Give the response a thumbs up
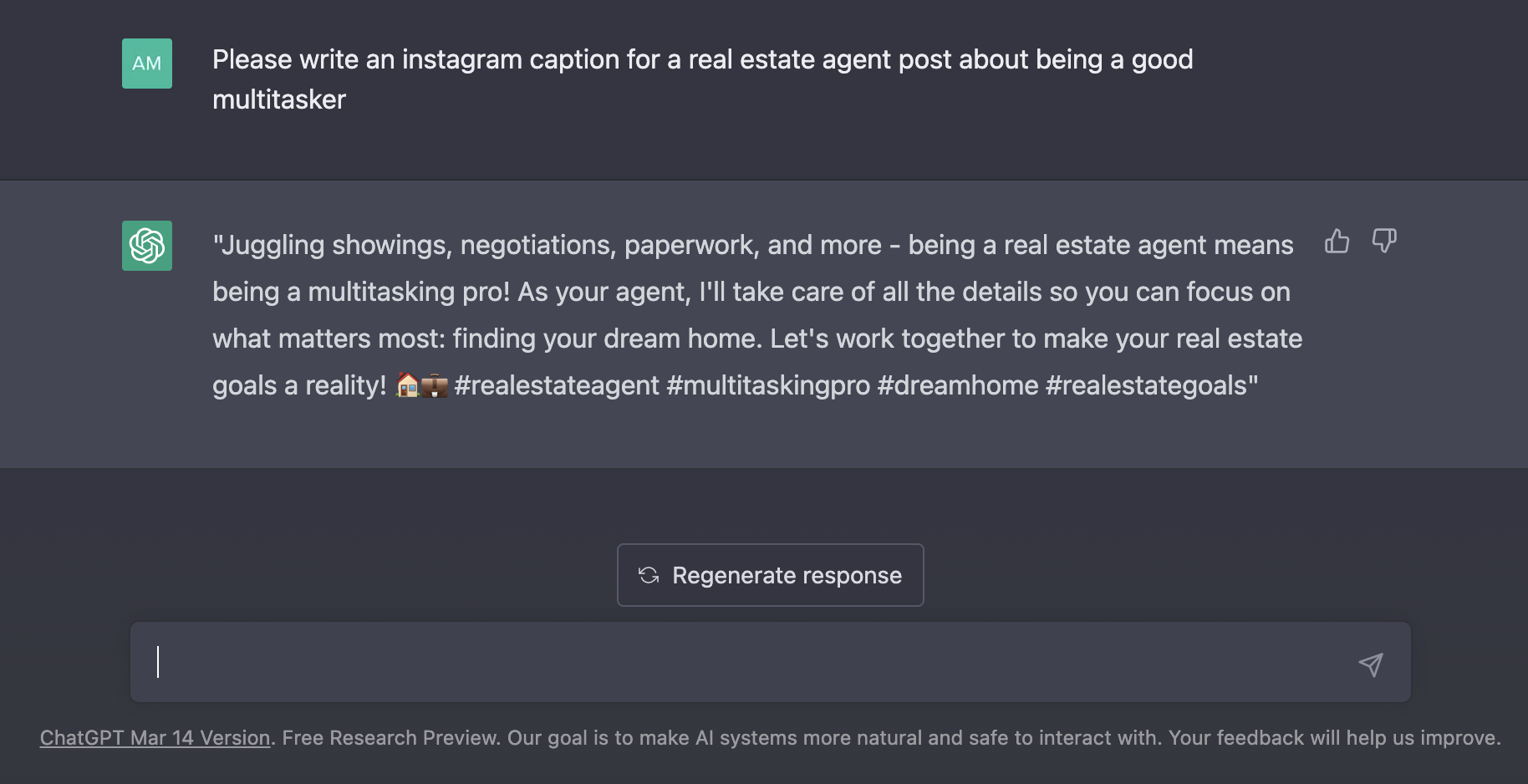The width and height of the screenshot is (1528, 784). point(1337,242)
